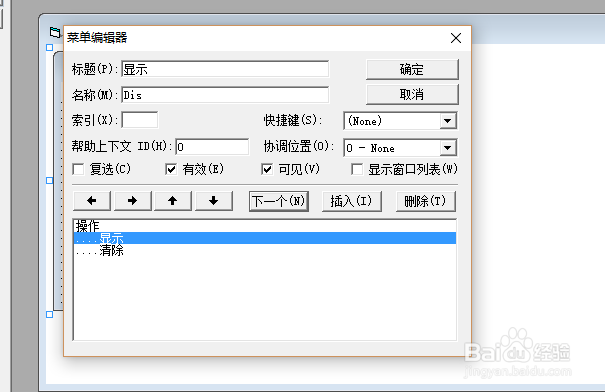Click the 名称(M) text field
The image size is (605, 392).
point(225,95)
